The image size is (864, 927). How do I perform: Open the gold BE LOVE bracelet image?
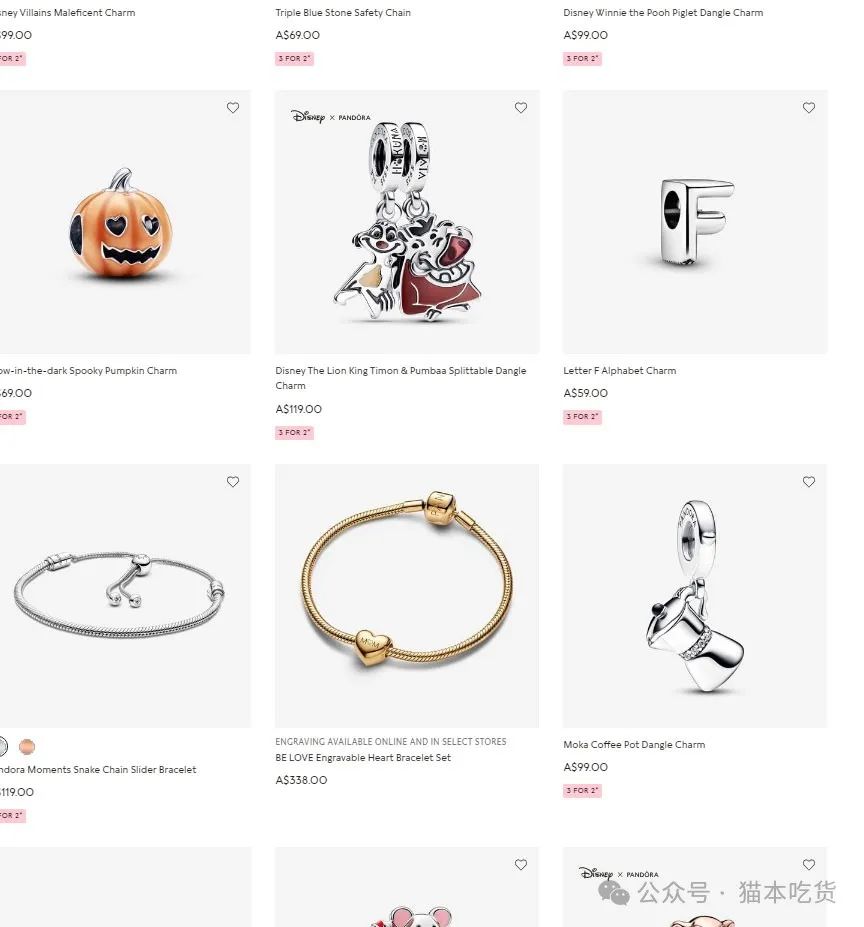[x=407, y=596]
